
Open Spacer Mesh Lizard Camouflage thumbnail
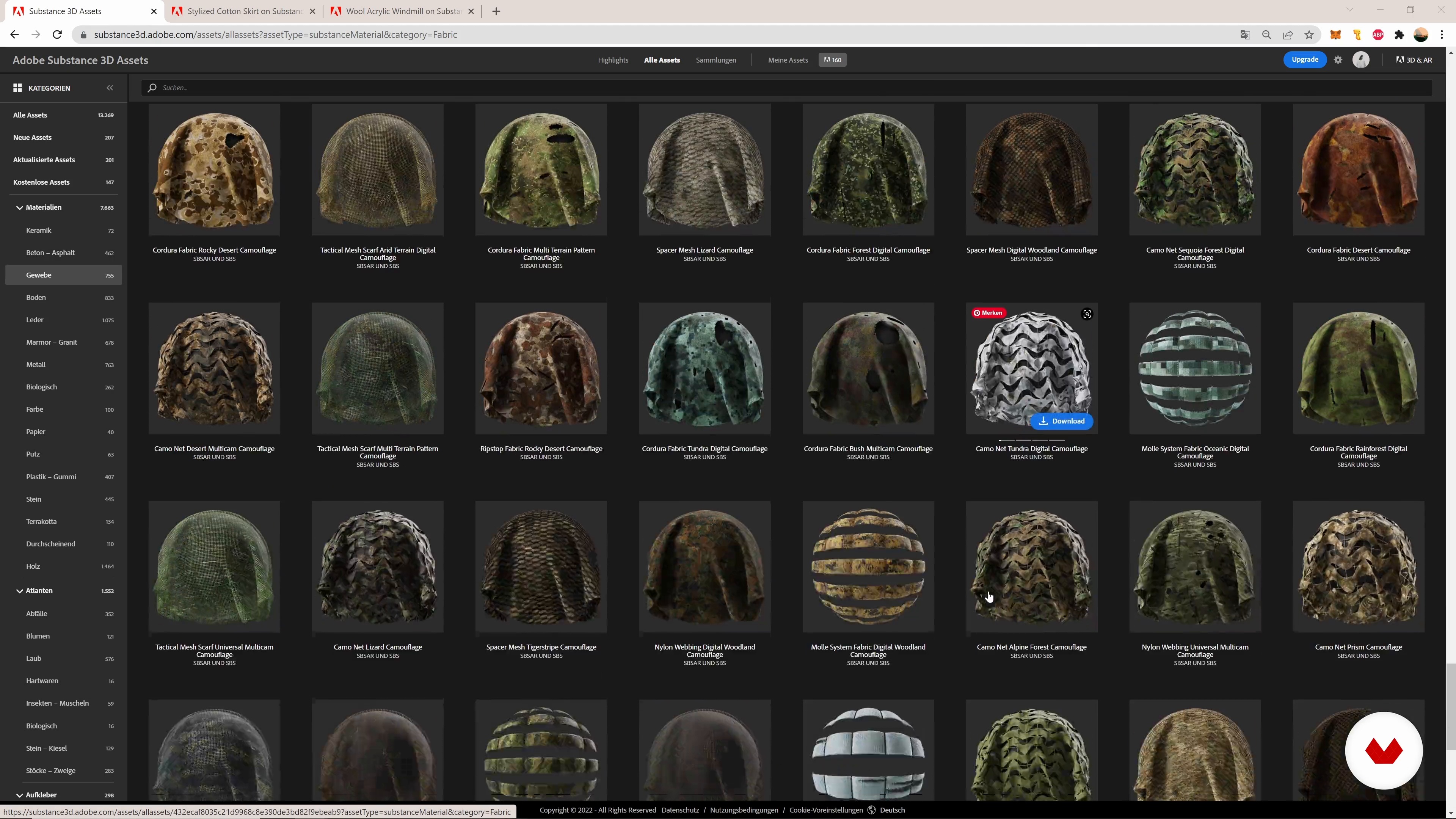coord(704,169)
